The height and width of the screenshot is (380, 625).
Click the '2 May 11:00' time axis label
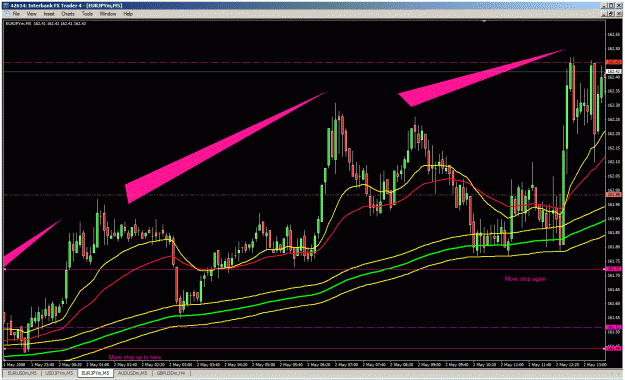(x=512, y=364)
